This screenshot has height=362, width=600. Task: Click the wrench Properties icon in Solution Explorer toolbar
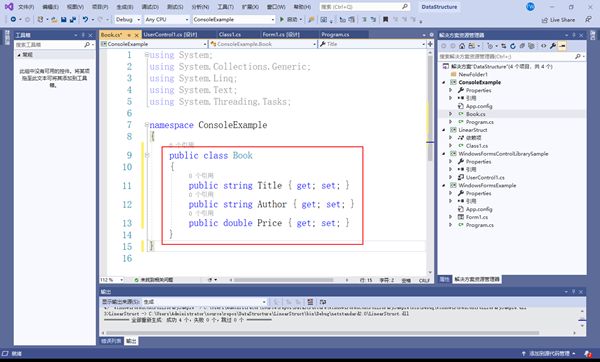553,46
